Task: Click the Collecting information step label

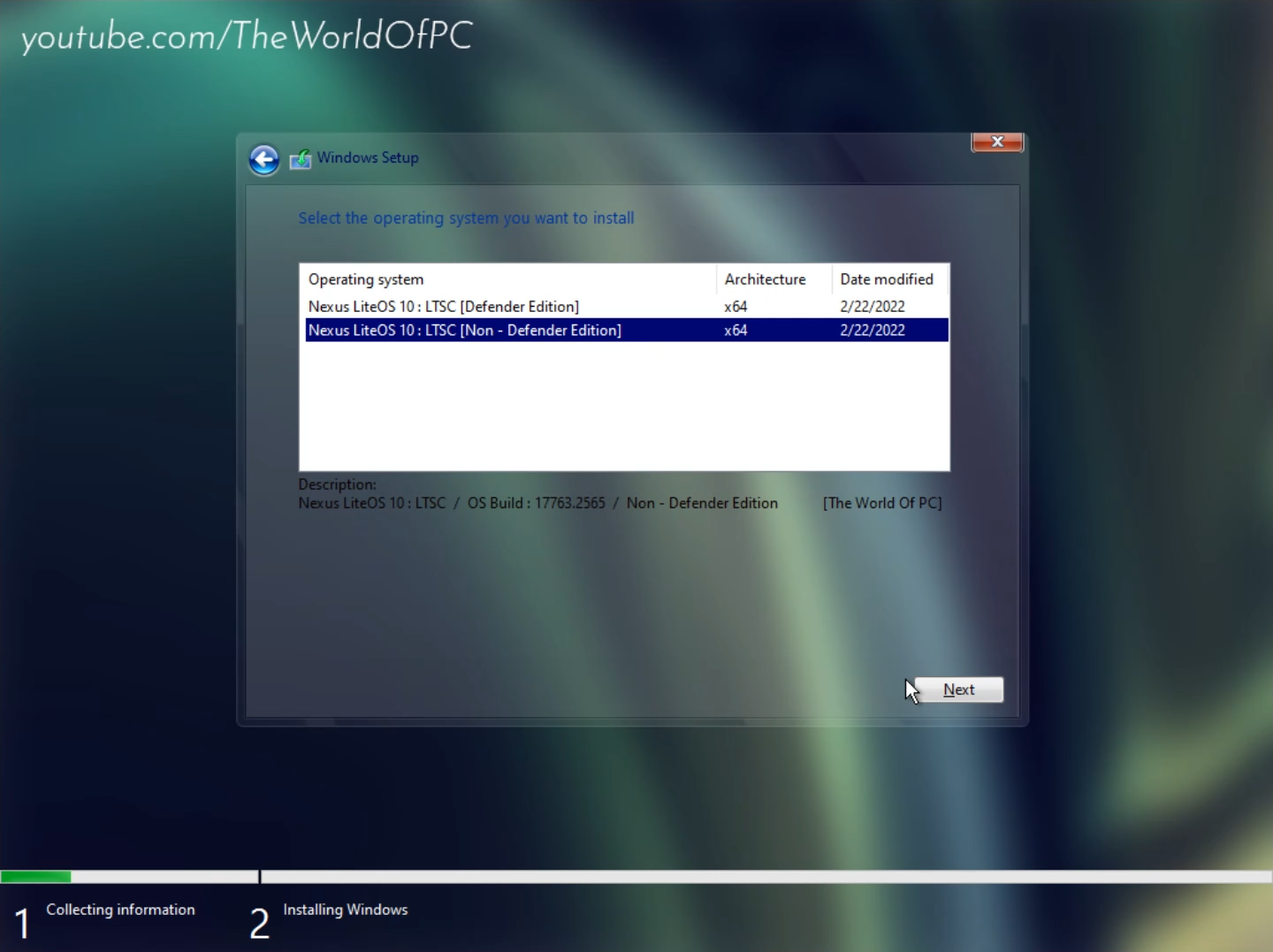Action: click(120, 910)
